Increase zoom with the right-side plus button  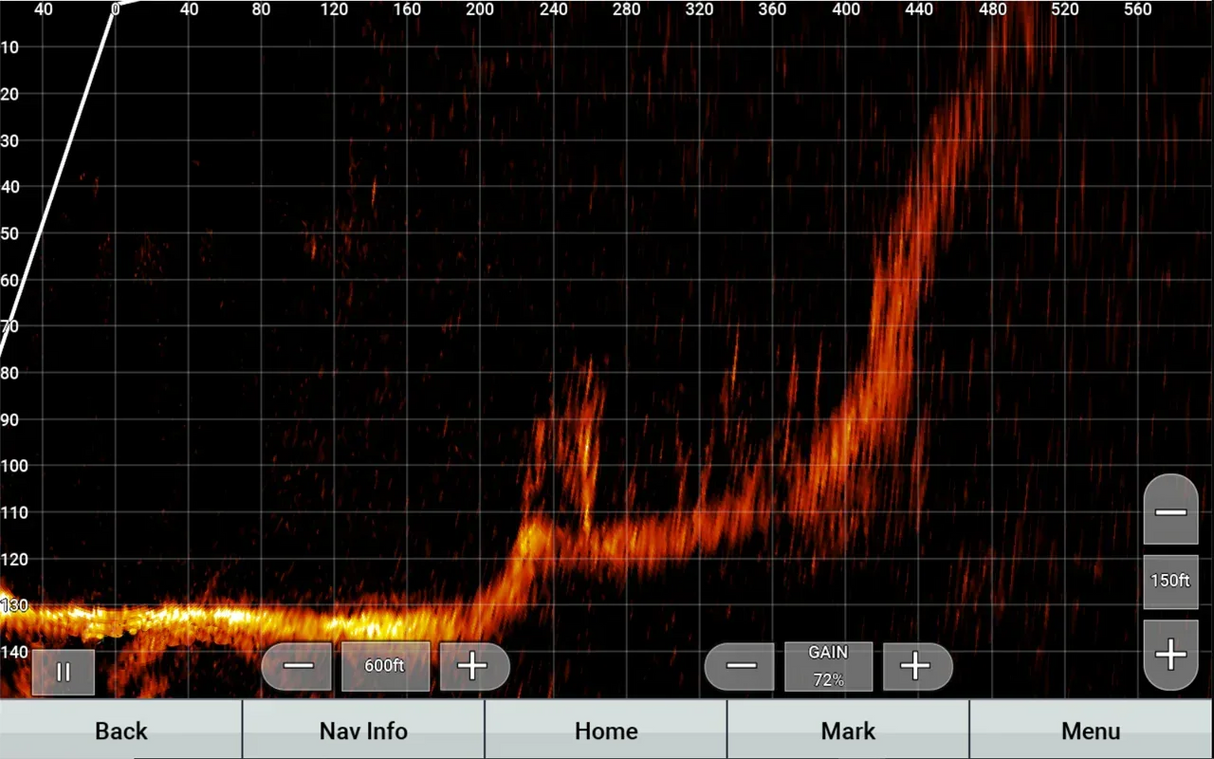(1170, 655)
